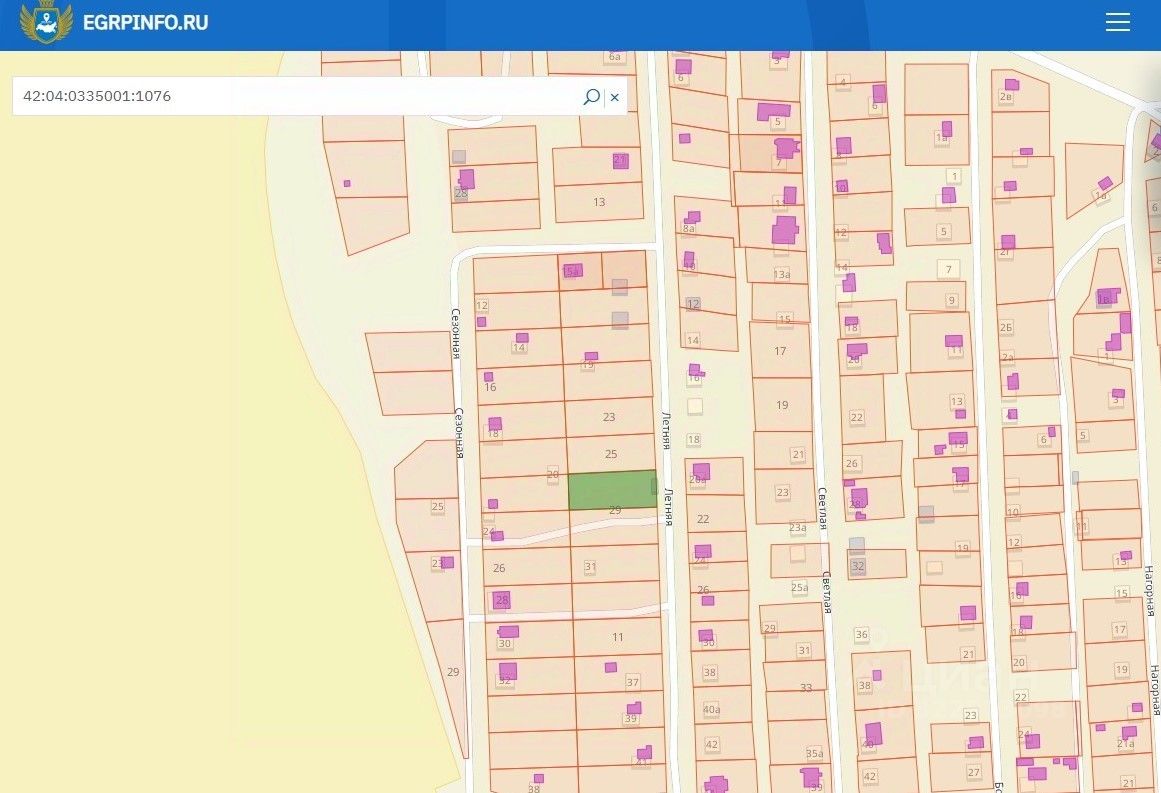The image size is (1161, 793).
Task: Focus the cadastral number input 42:04:0335001:1076
Action: tap(296, 96)
